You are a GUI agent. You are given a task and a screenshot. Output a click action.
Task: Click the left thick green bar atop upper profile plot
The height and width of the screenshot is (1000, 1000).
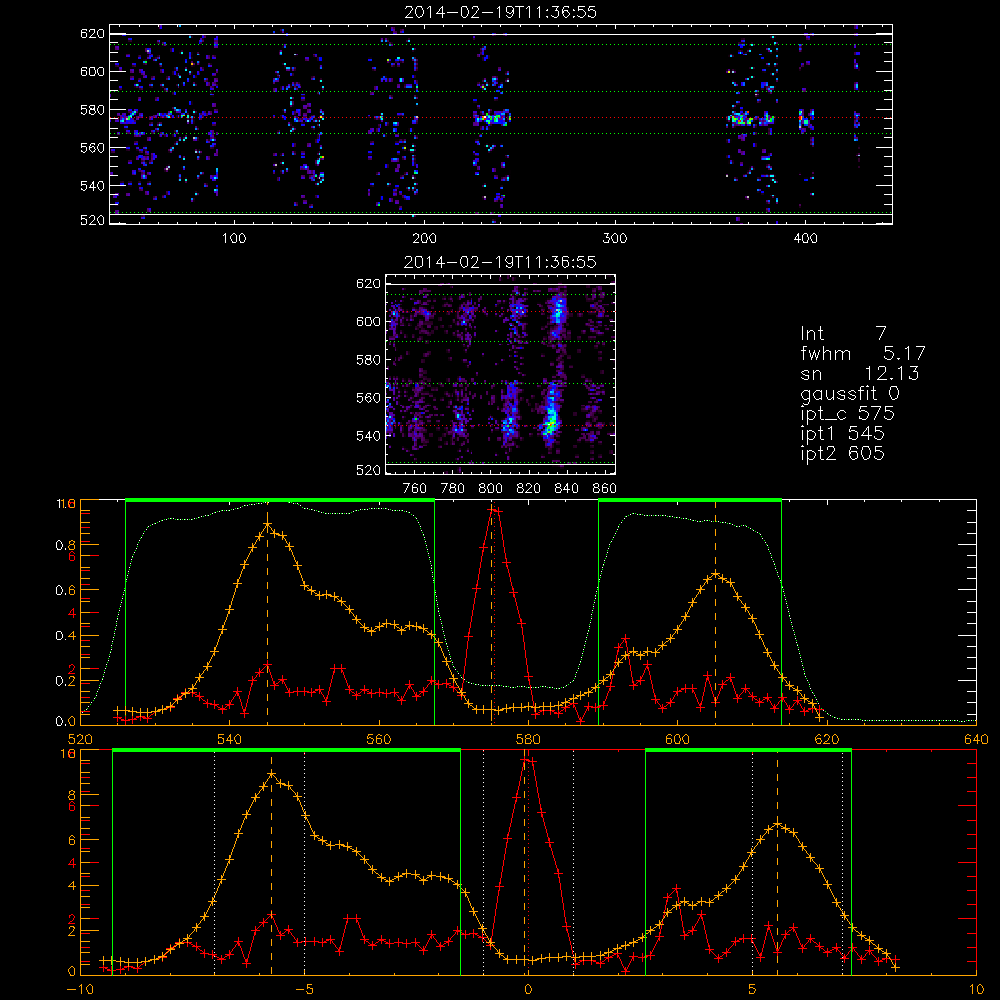click(280, 501)
